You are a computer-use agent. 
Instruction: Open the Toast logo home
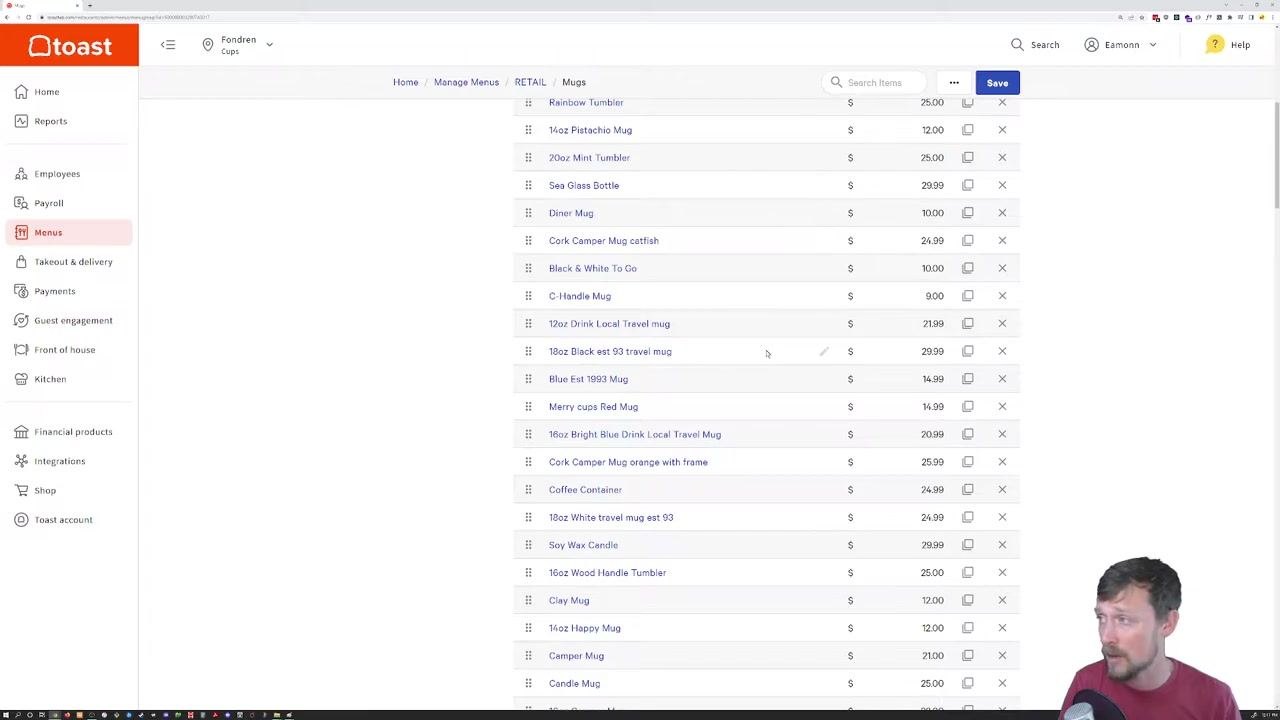(69, 46)
